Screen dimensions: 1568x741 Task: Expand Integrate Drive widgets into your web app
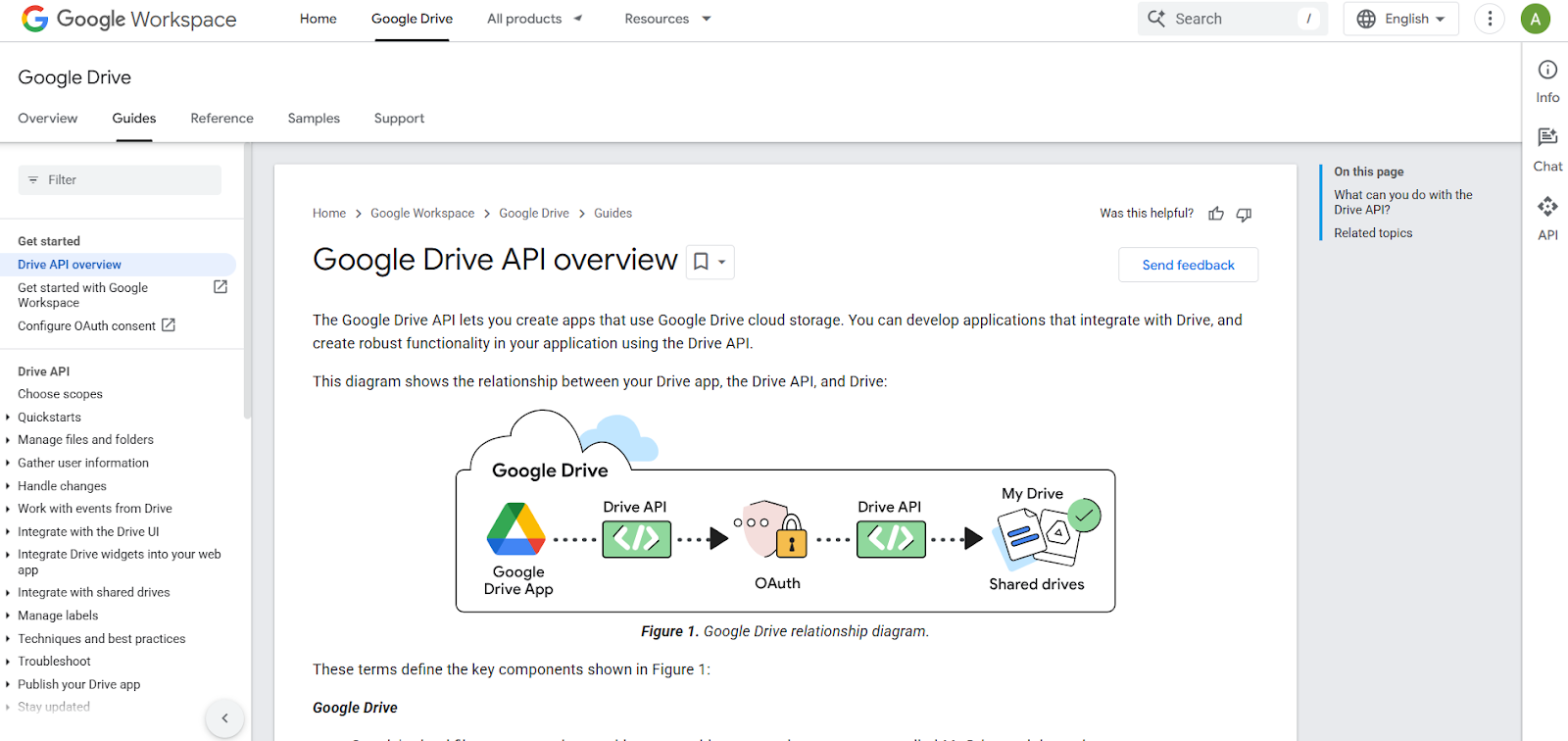point(8,555)
